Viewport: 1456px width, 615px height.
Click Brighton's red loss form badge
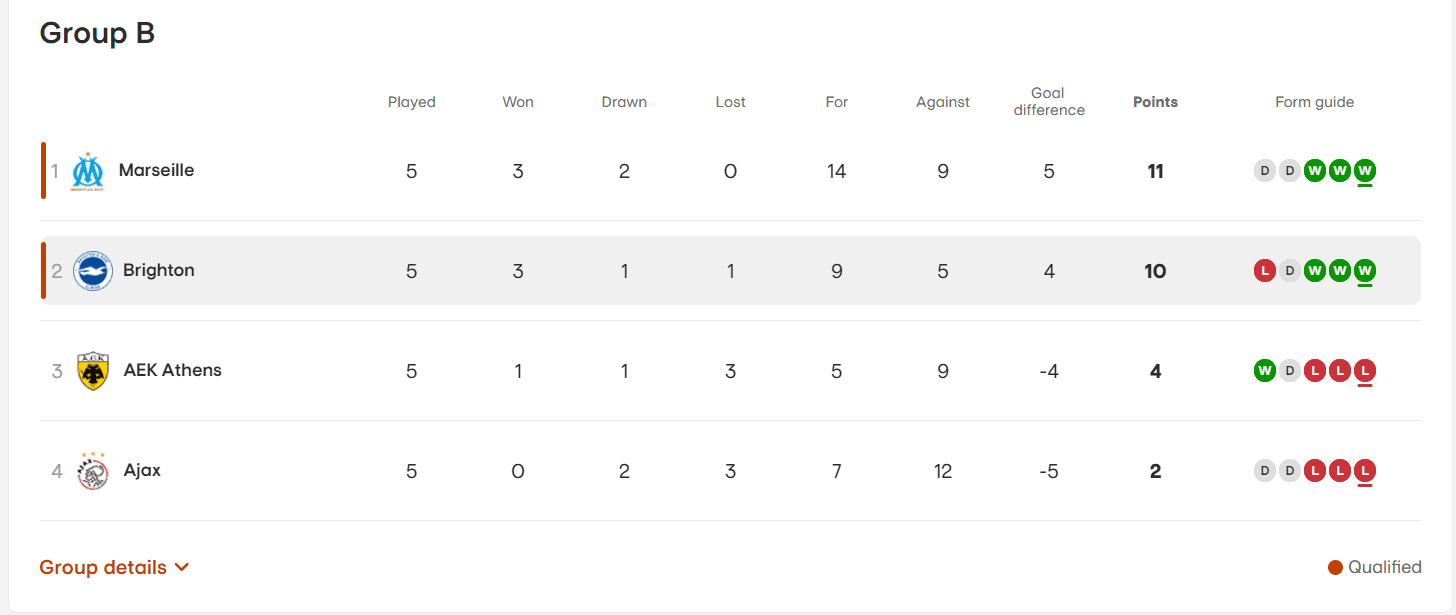(x=1265, y=271)
